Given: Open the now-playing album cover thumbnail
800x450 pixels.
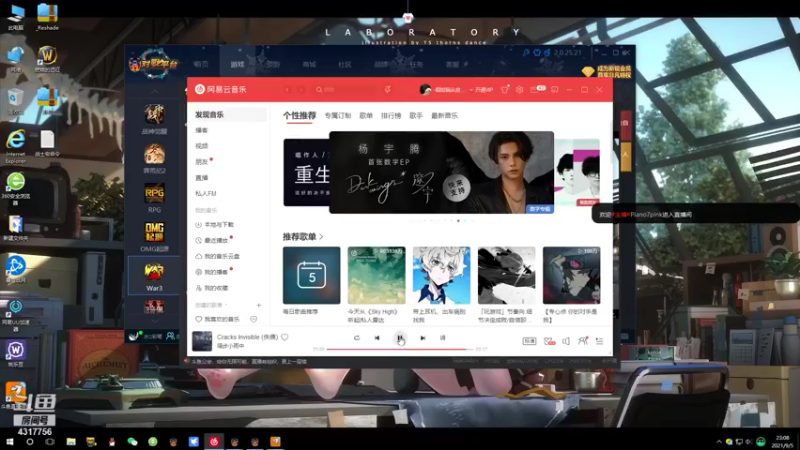Looking at the screenshot, I should pos(202,341).
